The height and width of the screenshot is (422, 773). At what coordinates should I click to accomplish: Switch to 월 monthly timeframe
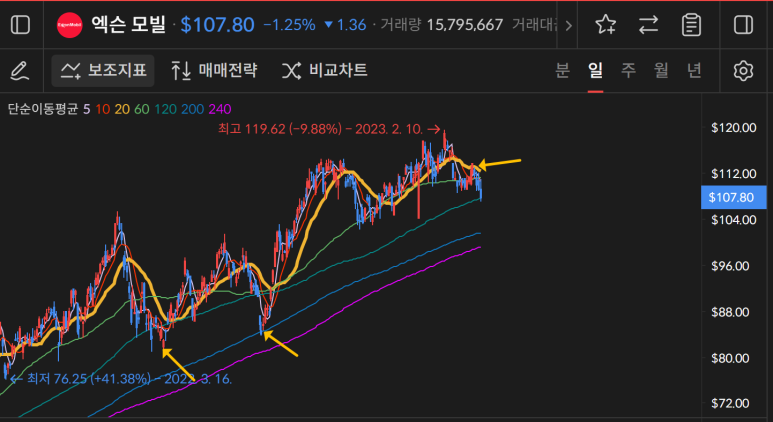[x=661, y=70]
